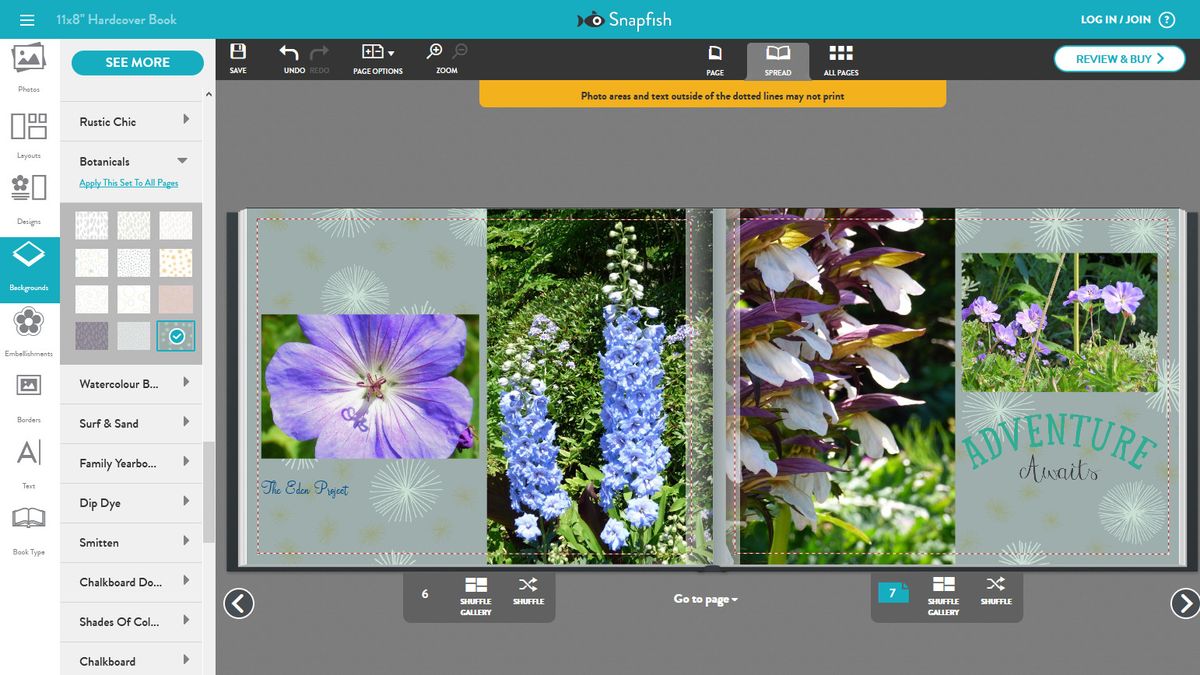
Task: Switch to Page view
Action: click(715, 59)
